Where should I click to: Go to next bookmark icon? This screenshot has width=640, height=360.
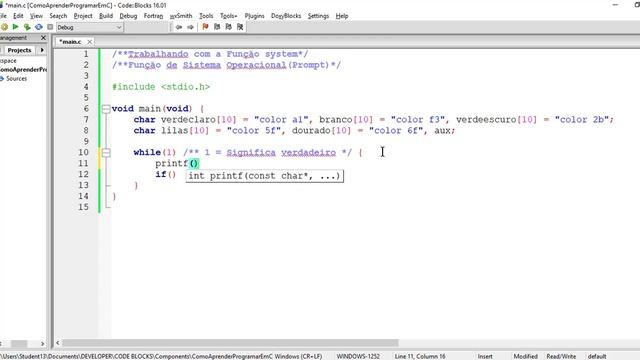[229, 27]
